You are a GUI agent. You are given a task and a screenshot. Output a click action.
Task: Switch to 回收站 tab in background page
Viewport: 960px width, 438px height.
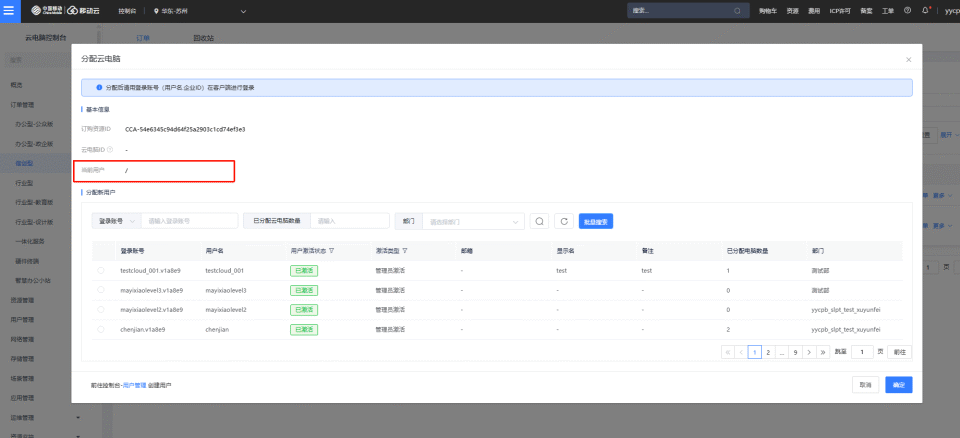203,38
